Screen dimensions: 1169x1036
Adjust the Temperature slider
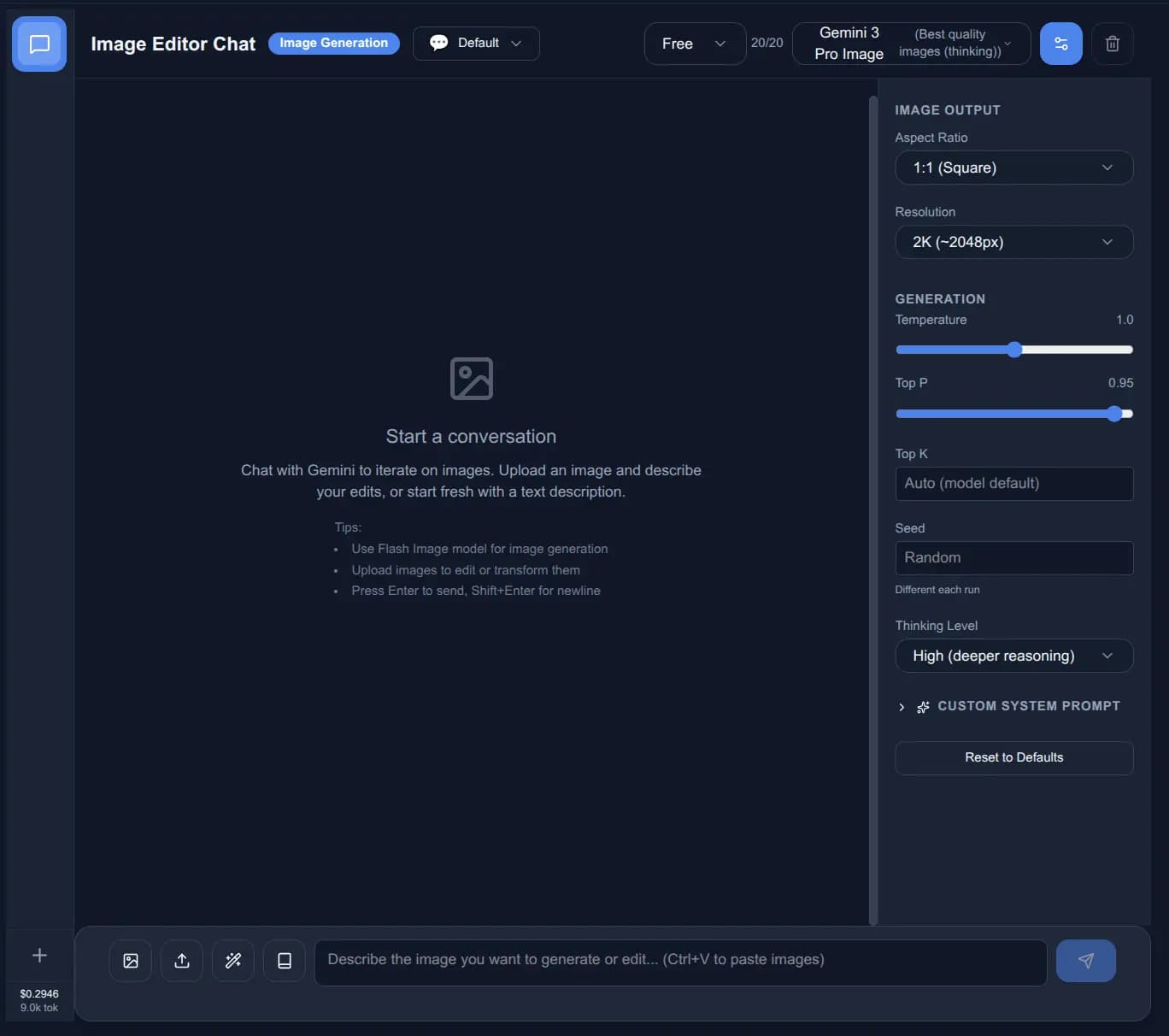pyautogui.click(x=1013, y=349)
